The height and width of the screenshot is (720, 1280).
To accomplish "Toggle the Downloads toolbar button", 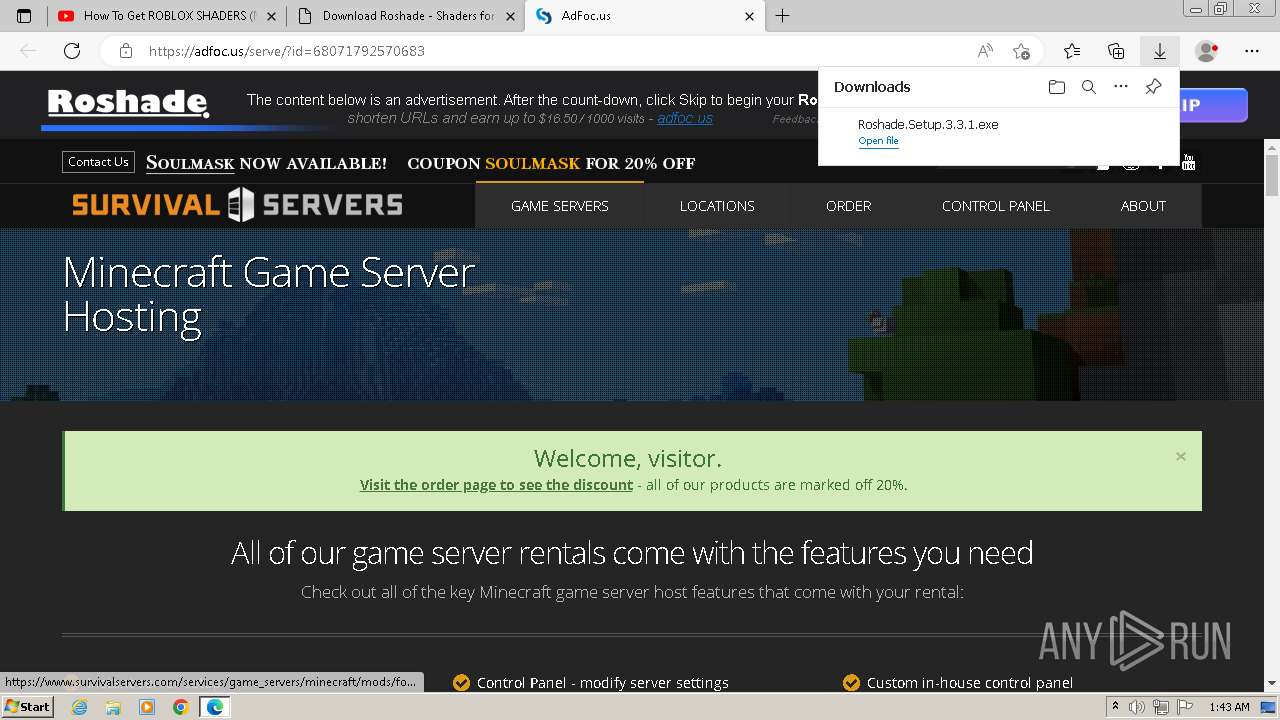I will 1160,51.
